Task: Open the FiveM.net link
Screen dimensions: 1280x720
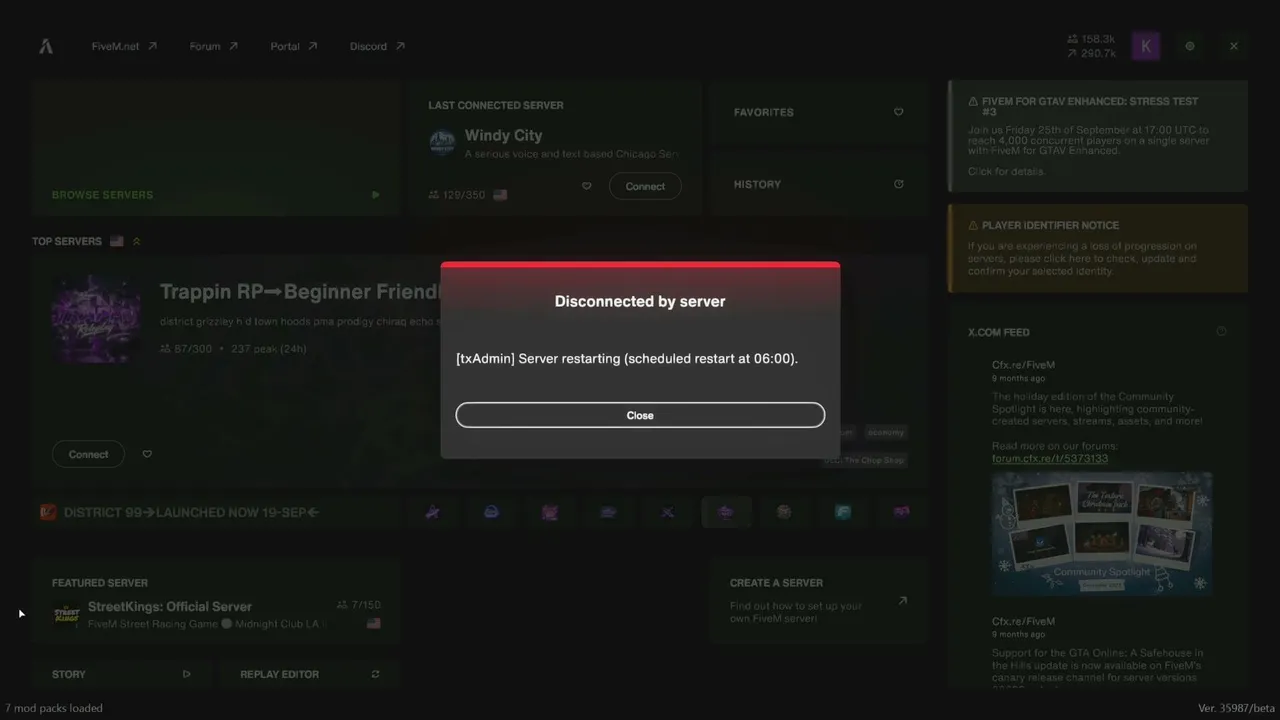Action: pos(124,46)
